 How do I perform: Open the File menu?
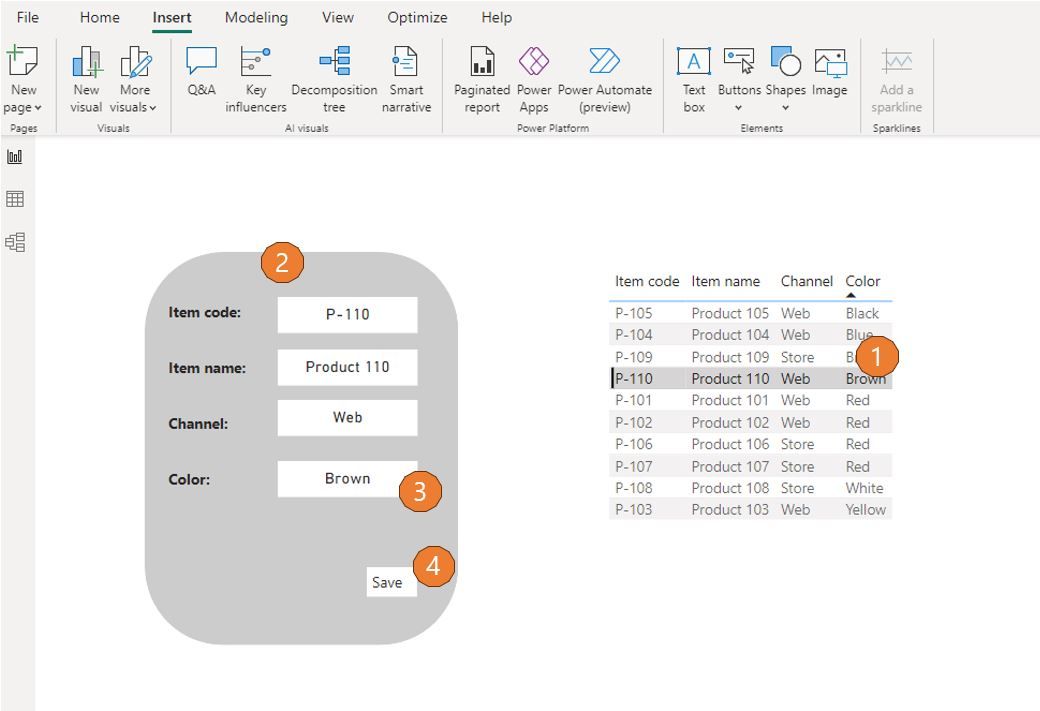tap(27, 17)
